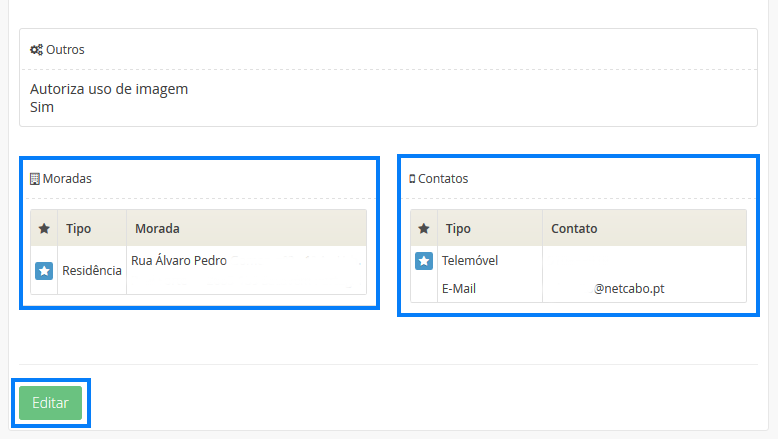Click the Autoriza uso de imagem label
Screen dimensions: 778x439
[x=109, y=89]
